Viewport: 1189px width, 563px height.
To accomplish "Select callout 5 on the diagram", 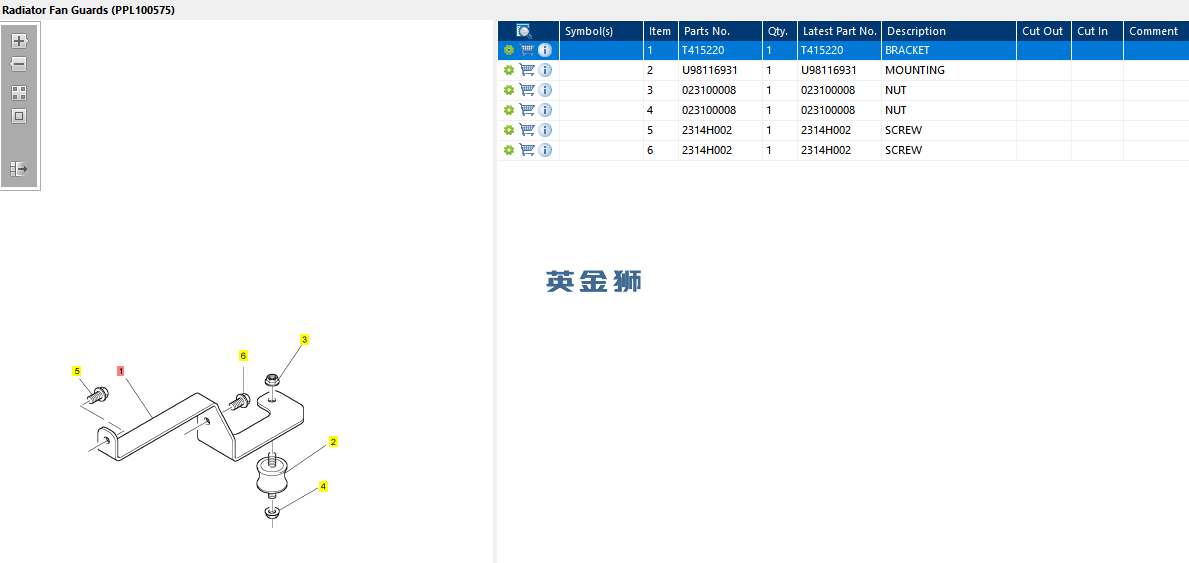I will coord(77,370).
